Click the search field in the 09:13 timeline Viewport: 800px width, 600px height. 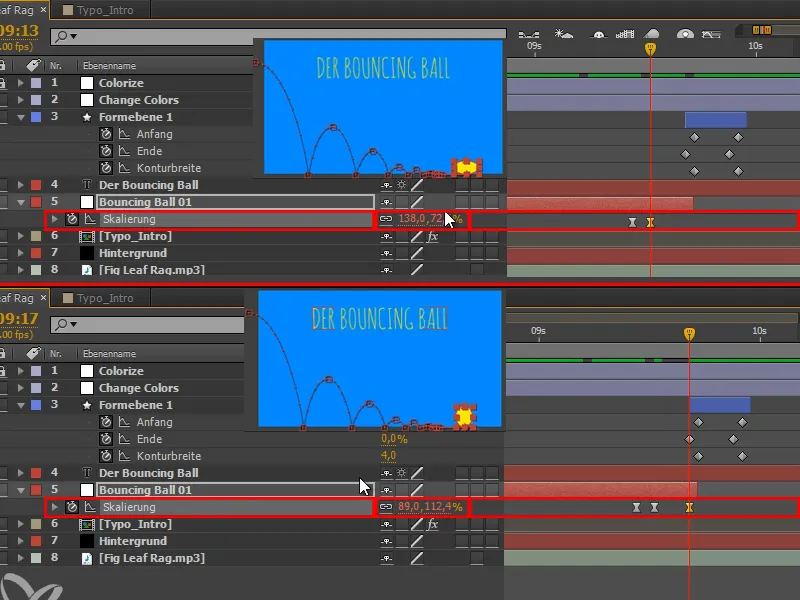coord(278,36)
